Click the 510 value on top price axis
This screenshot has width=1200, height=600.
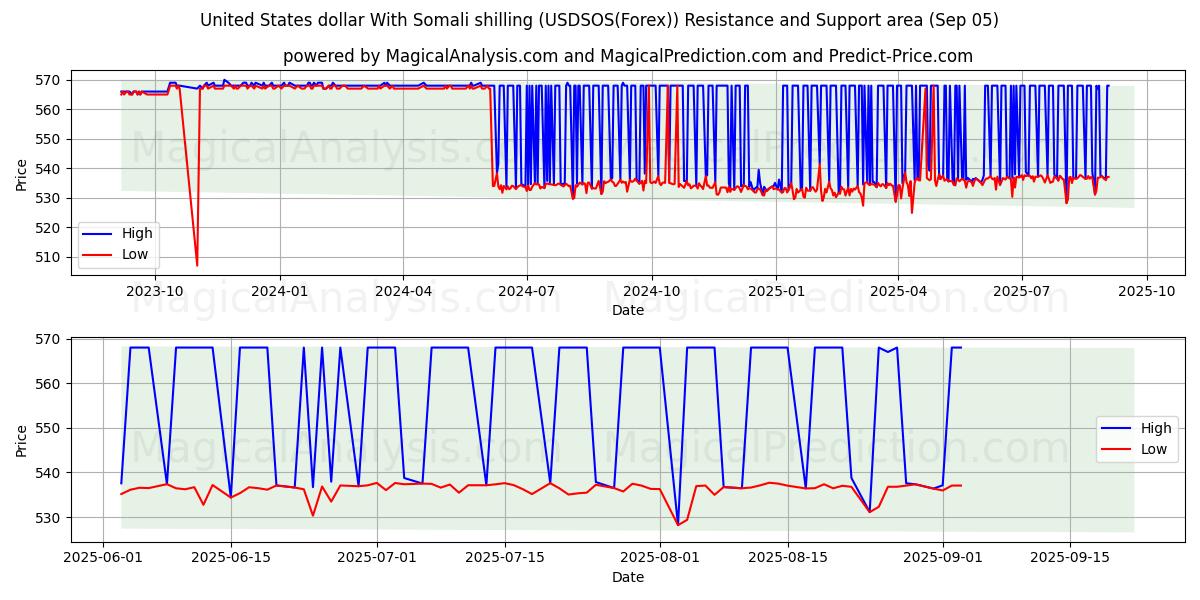50,257
